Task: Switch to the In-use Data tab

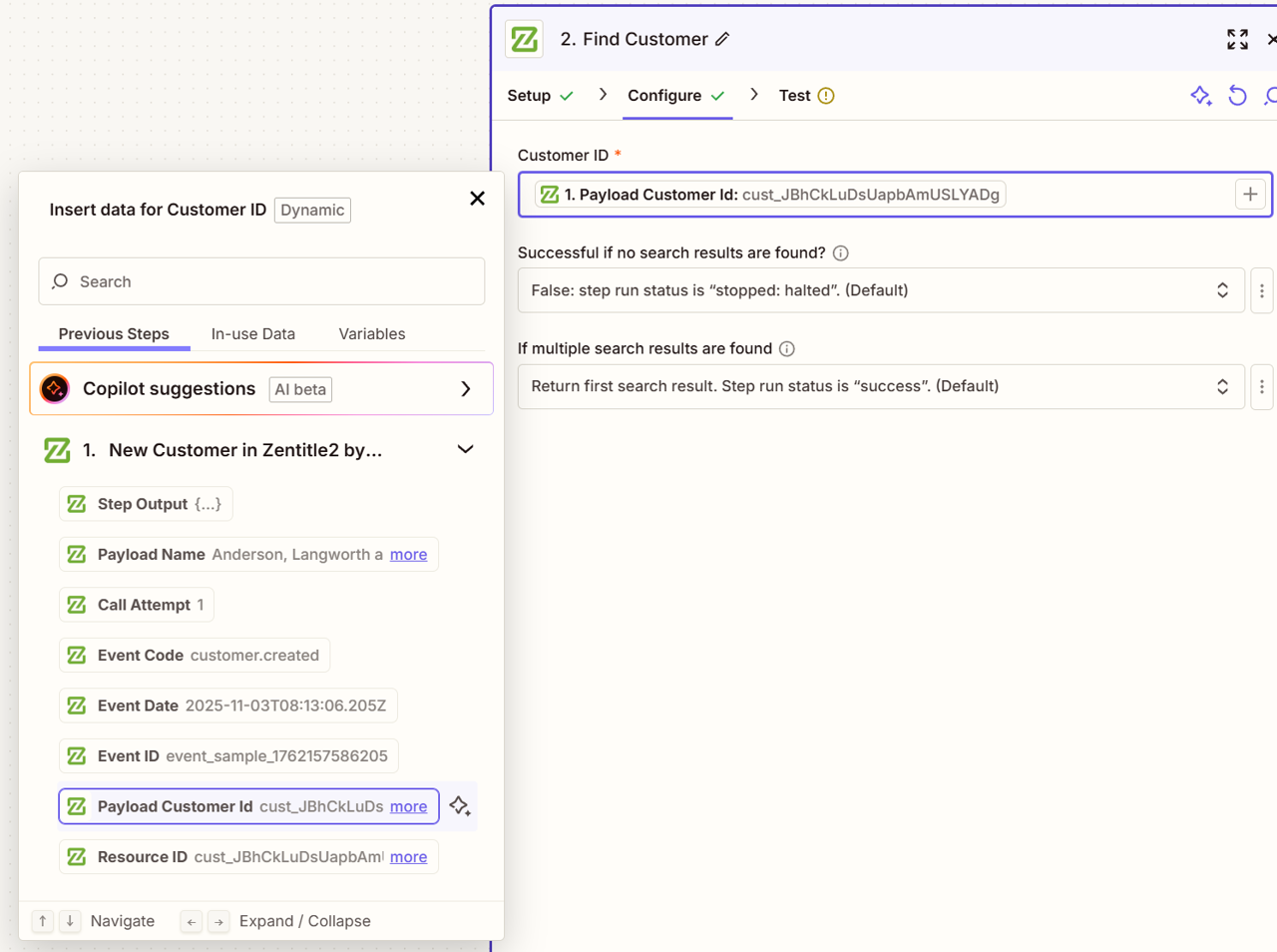Action: click(x=253, y=334)
